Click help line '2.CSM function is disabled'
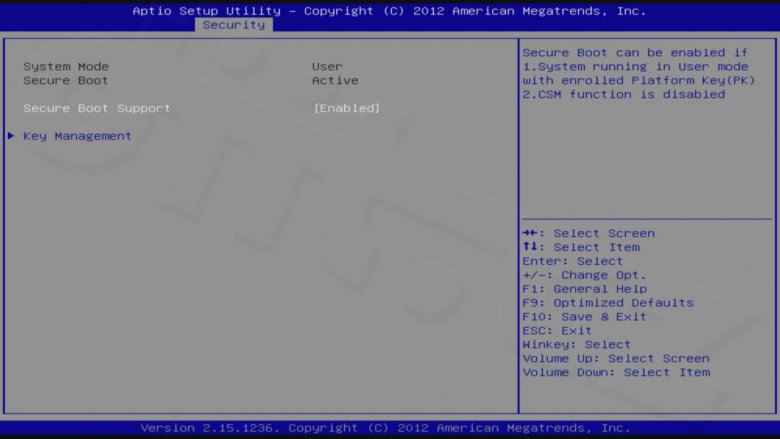Viewport: 780px width, 439px height. (624, 94)
